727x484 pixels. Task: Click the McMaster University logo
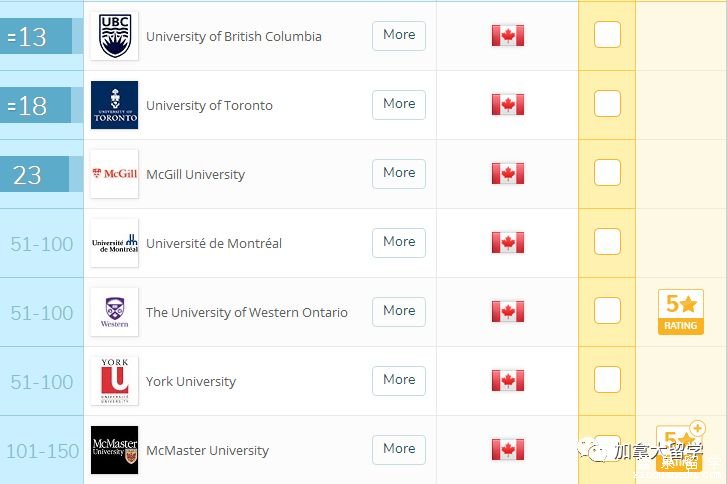[x=114, y=450]
